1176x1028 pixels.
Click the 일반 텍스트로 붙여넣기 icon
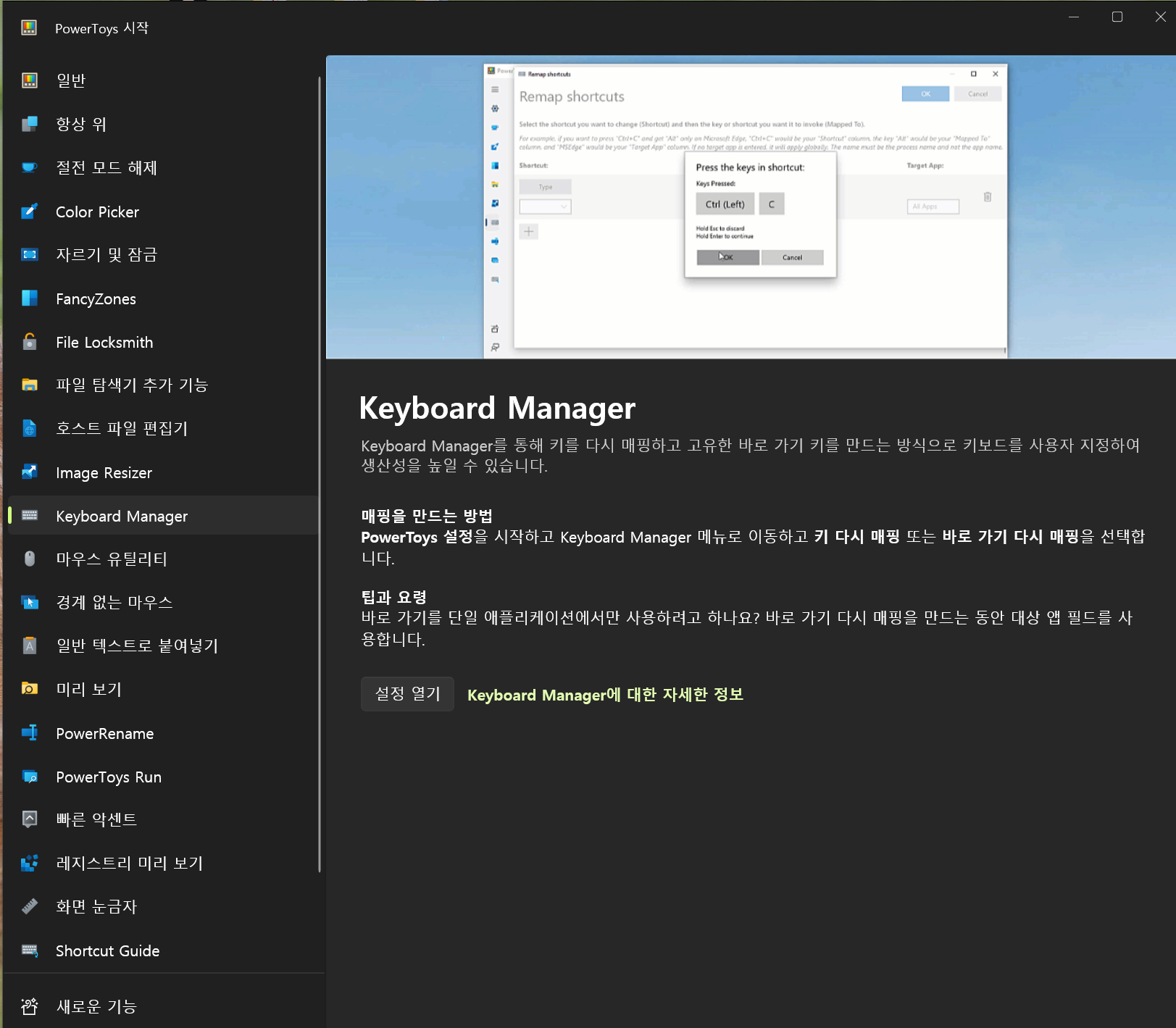(30, 645)
